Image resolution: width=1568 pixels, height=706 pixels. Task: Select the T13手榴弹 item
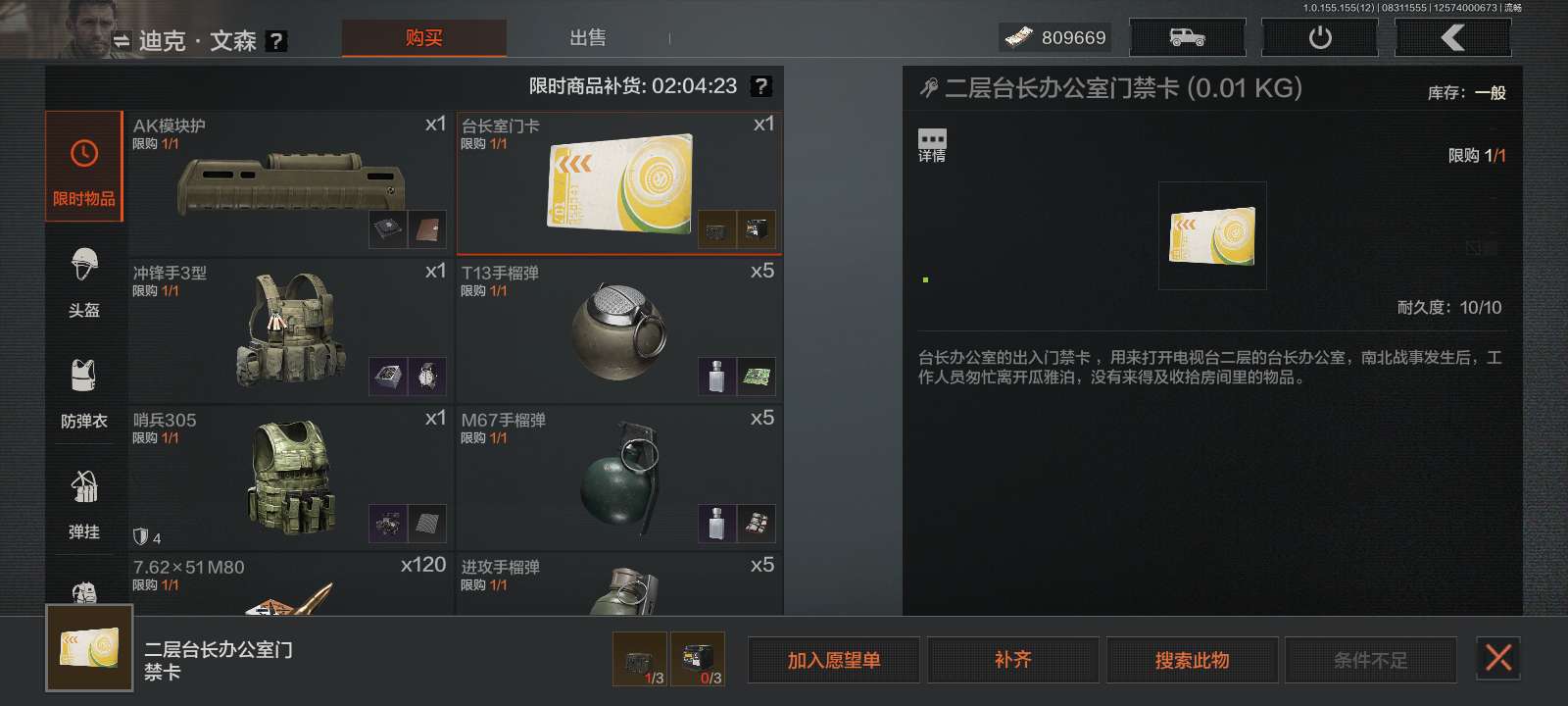[619, 329]
